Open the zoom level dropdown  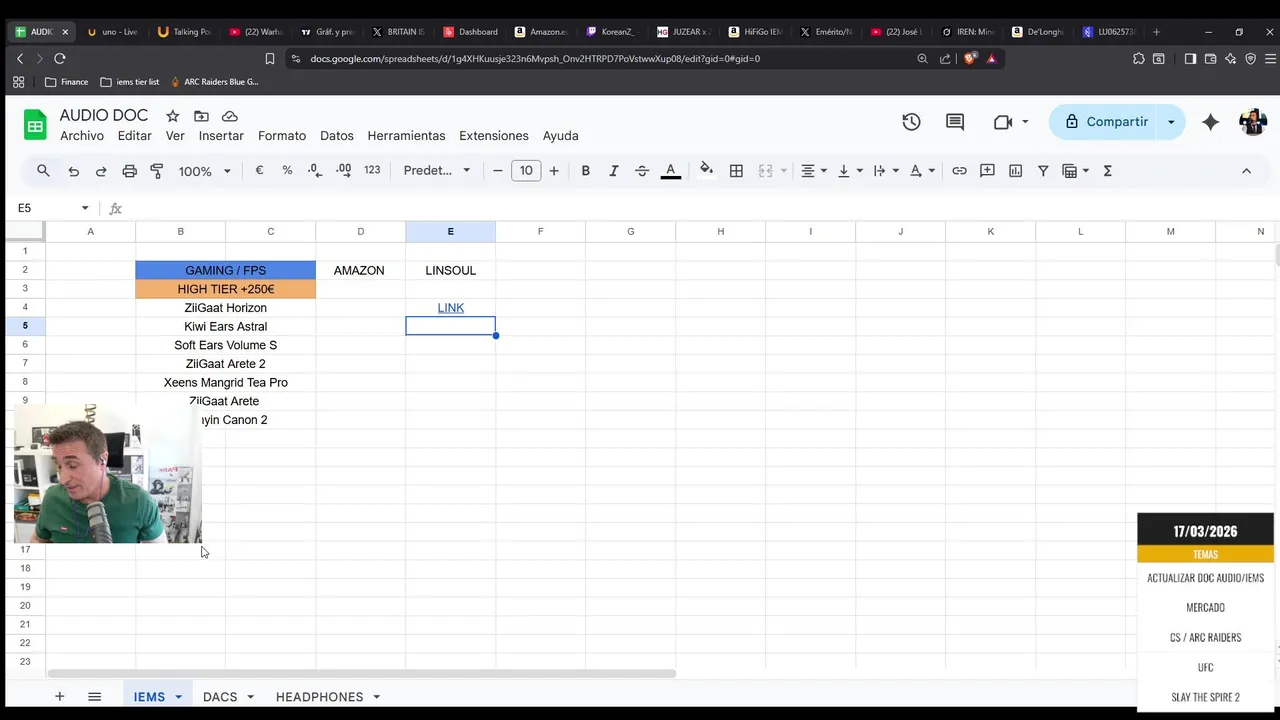click(204, 171)
